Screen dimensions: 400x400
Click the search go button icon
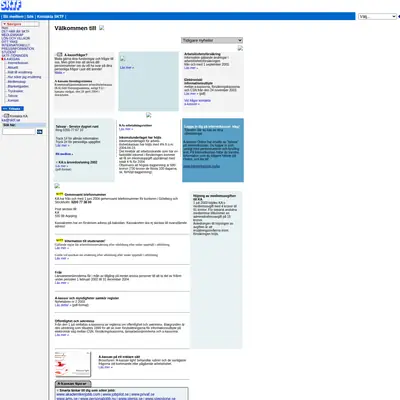(x=40, y=132)
